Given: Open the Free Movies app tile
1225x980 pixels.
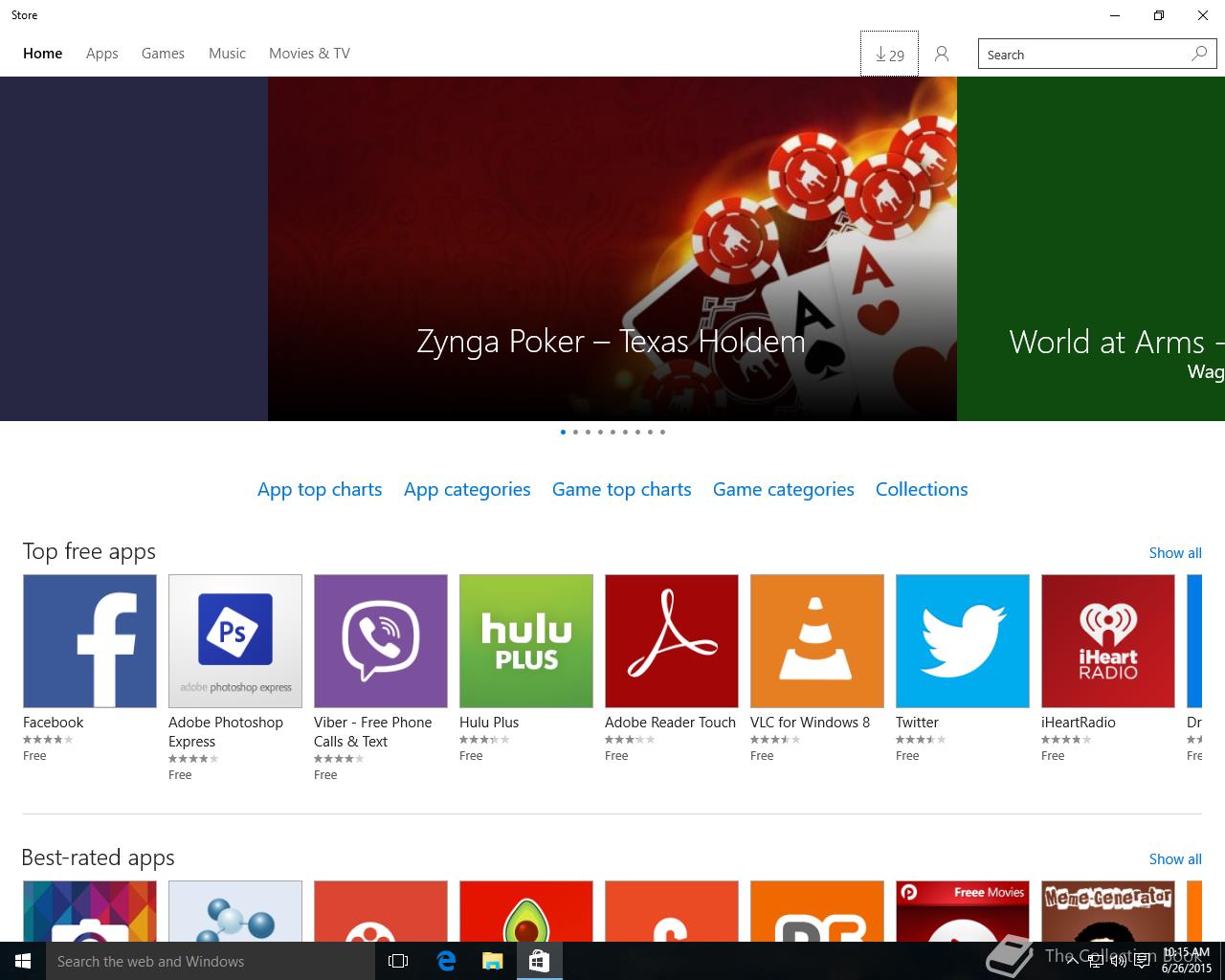Looking at the screenshot, I should [x=963, y=911].
